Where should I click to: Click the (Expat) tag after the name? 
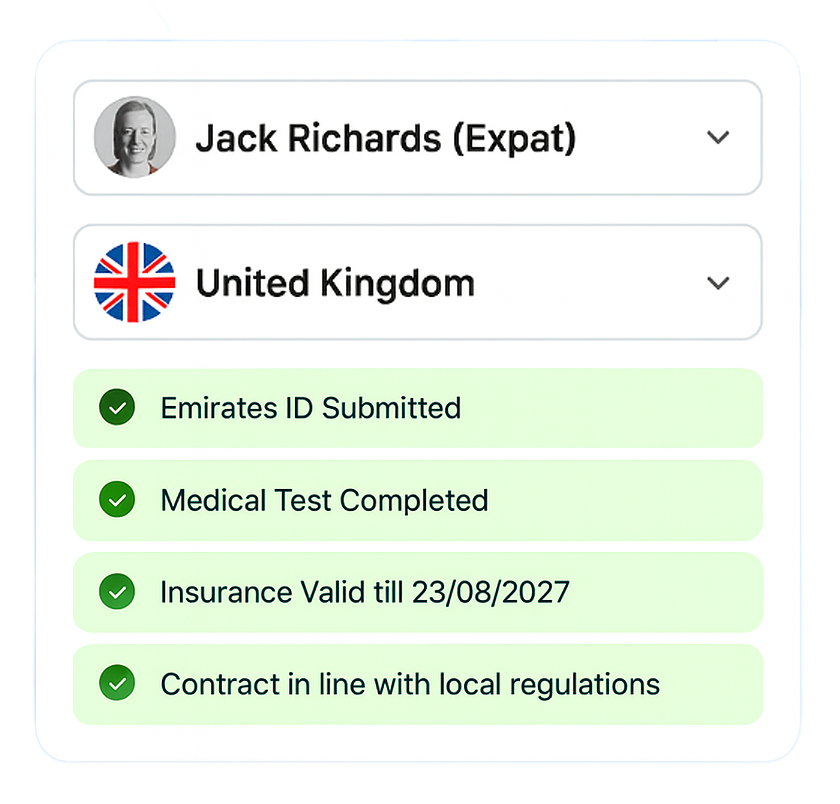(x=514, y=138)
